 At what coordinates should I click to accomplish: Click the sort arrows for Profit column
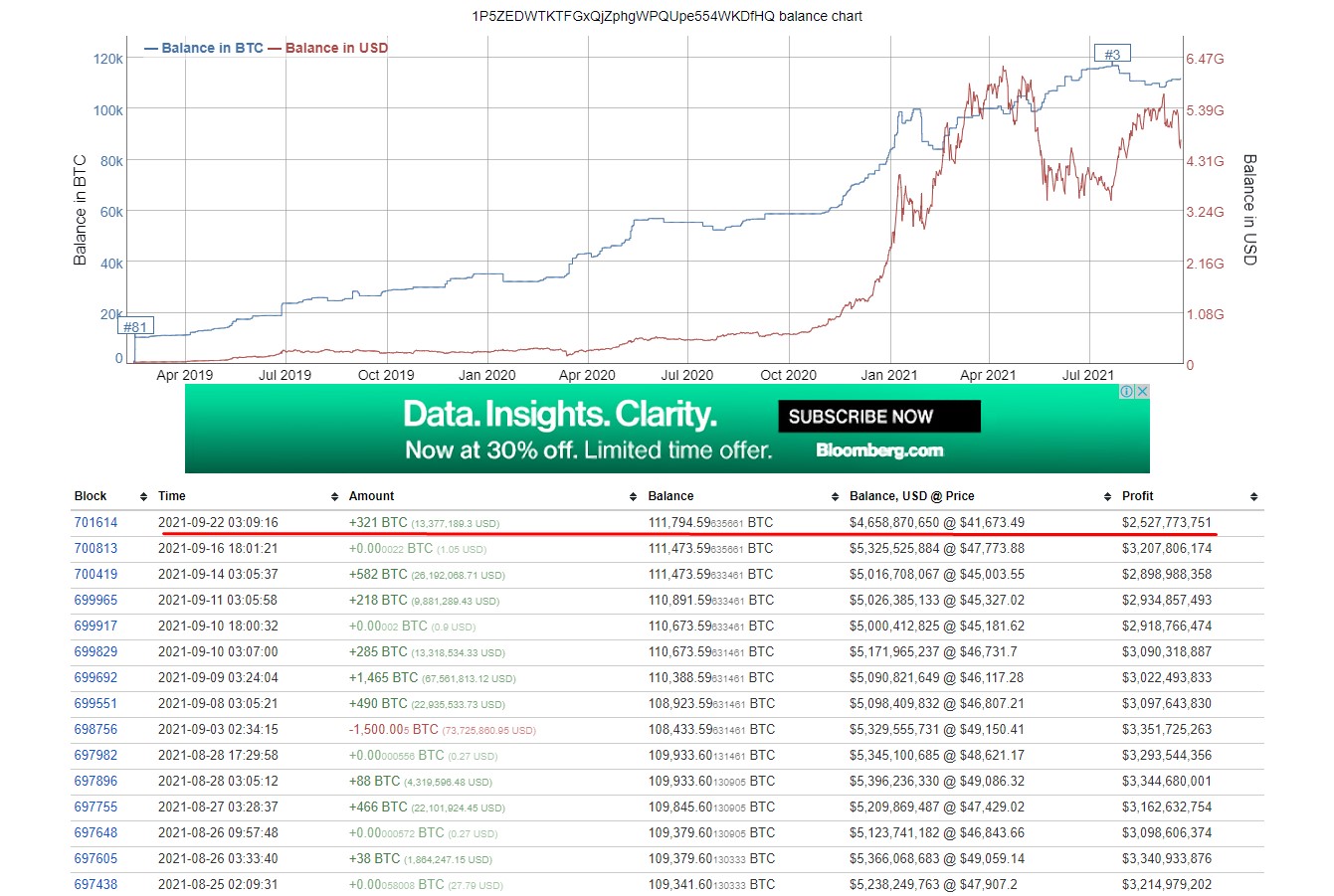click(x=1253, y=496)
